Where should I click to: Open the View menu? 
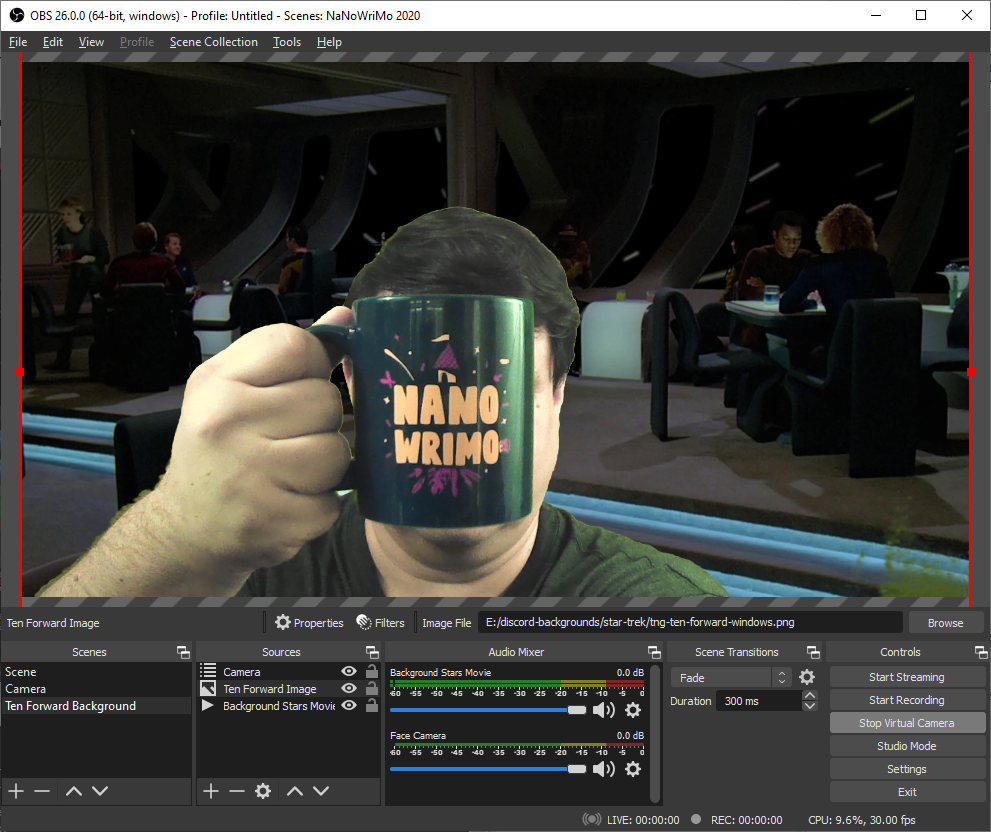(91, 42)
